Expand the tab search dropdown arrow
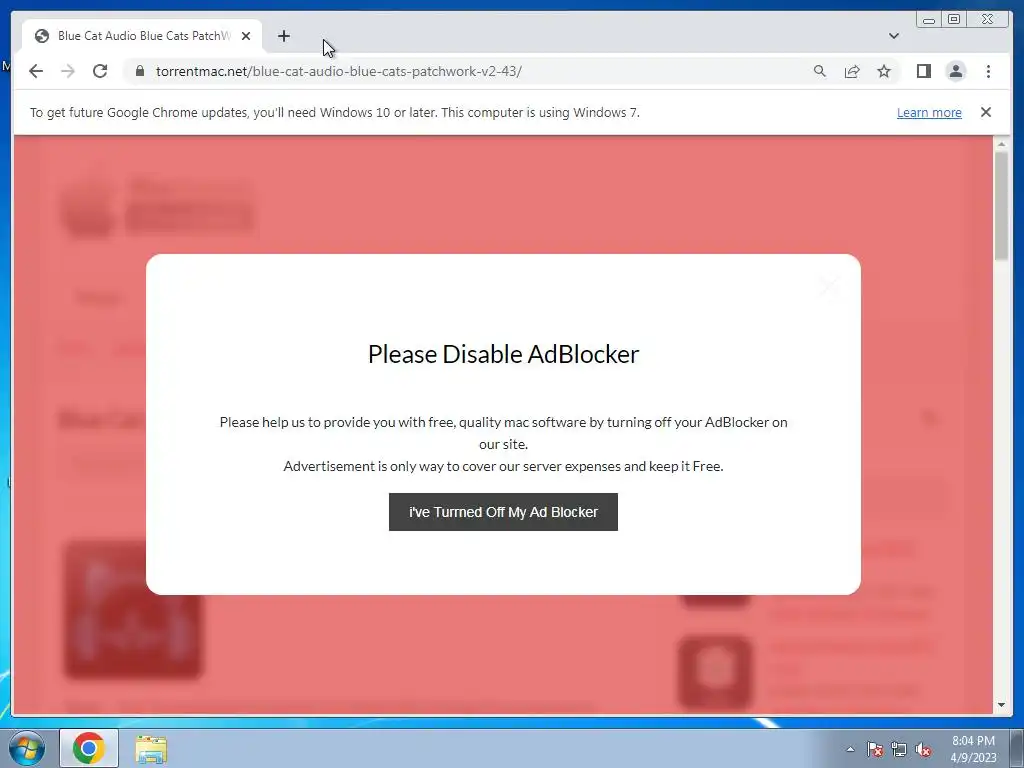The image size is (1024, 768). (x=893, y=36)
